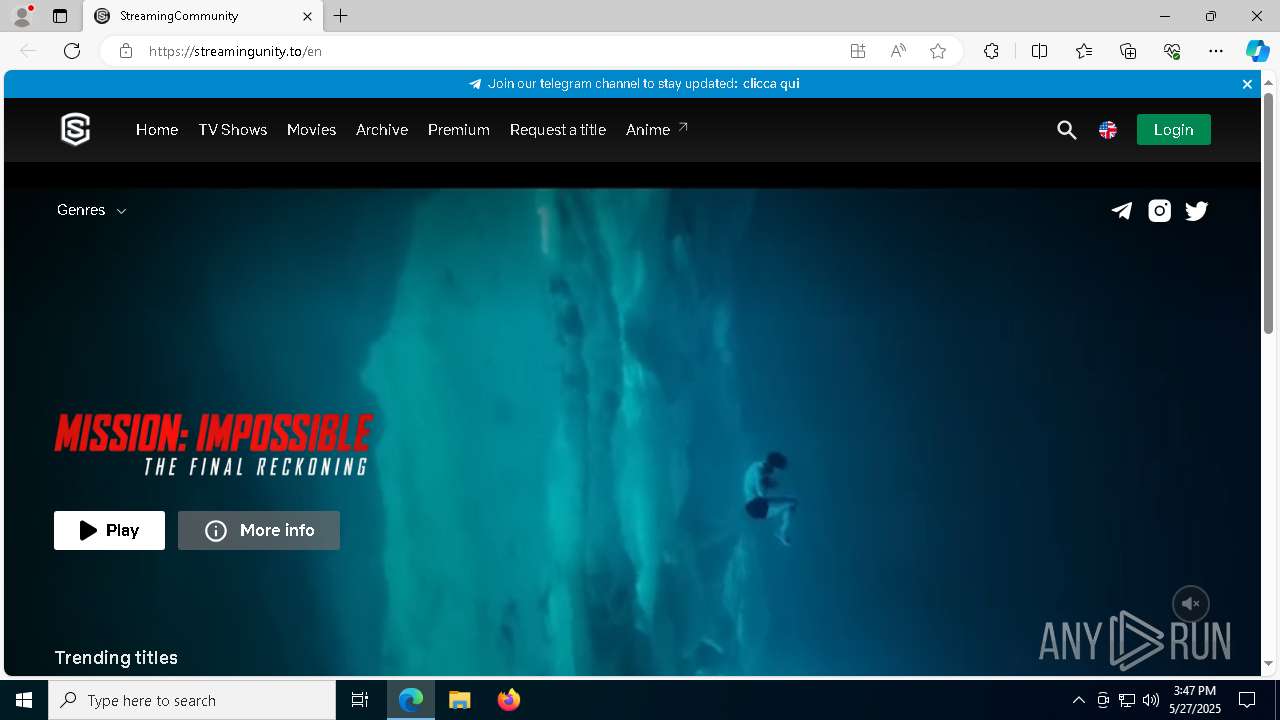The width and height of the screenshot is (1280, 720).
Task: Click the taskbar search box
Action: [192, 700]
